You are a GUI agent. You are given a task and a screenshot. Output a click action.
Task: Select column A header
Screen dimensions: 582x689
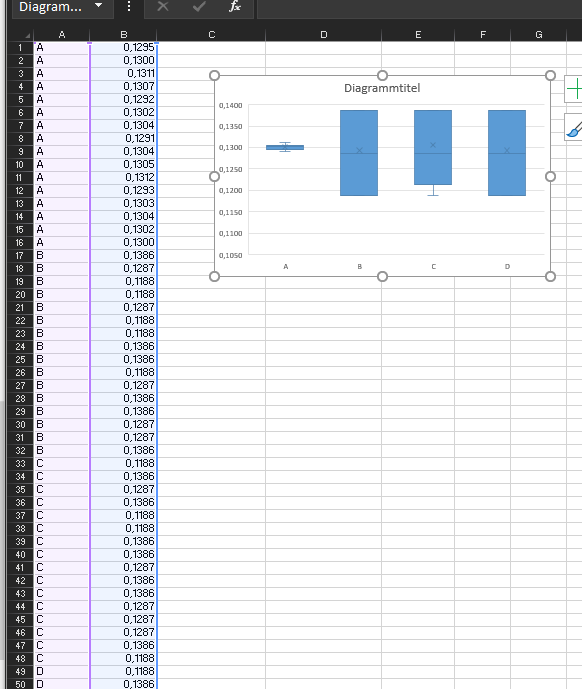coord(62,35)
